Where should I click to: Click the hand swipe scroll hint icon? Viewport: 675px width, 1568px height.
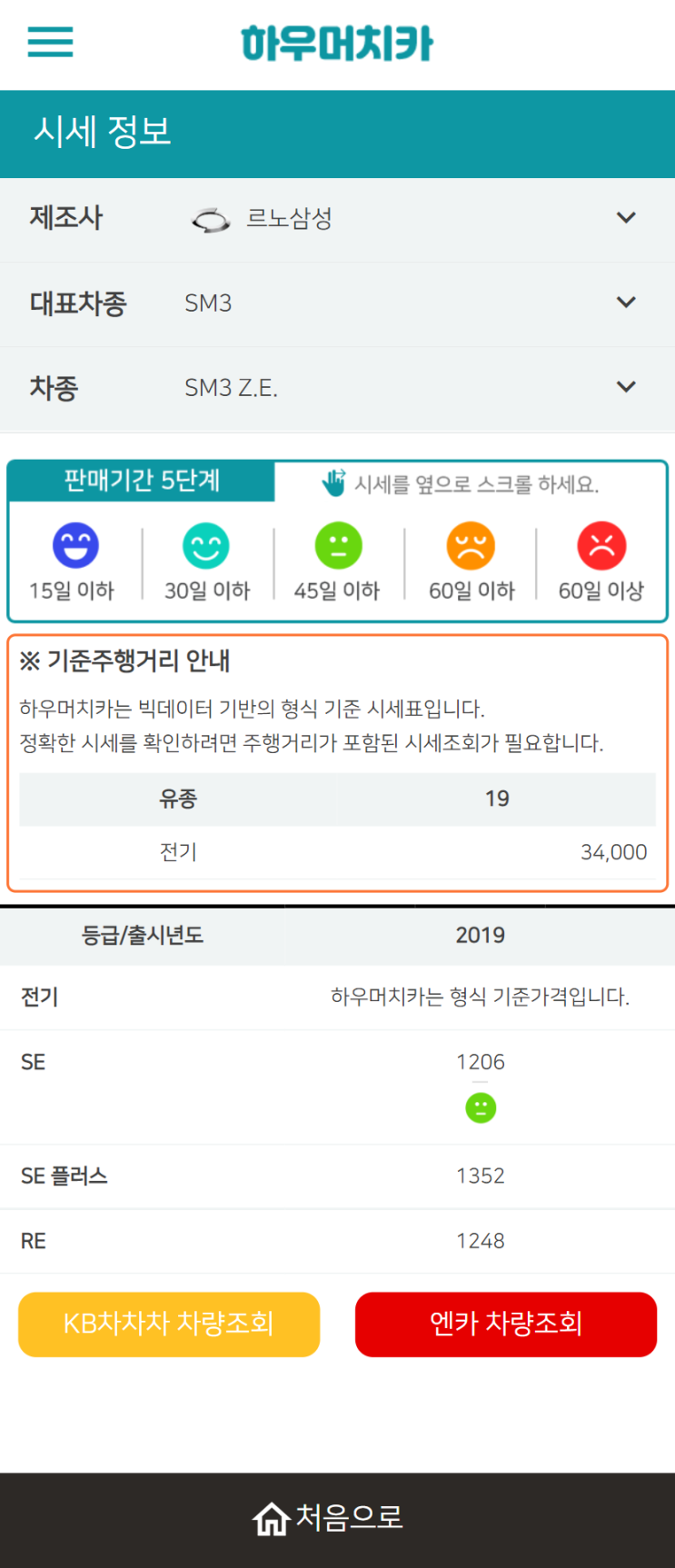(334, 483)
